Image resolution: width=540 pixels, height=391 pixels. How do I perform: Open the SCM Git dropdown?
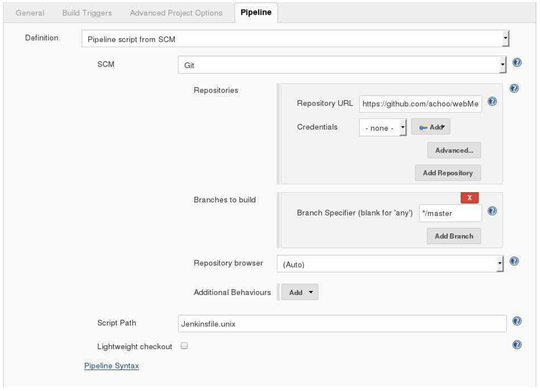point(342,65)
